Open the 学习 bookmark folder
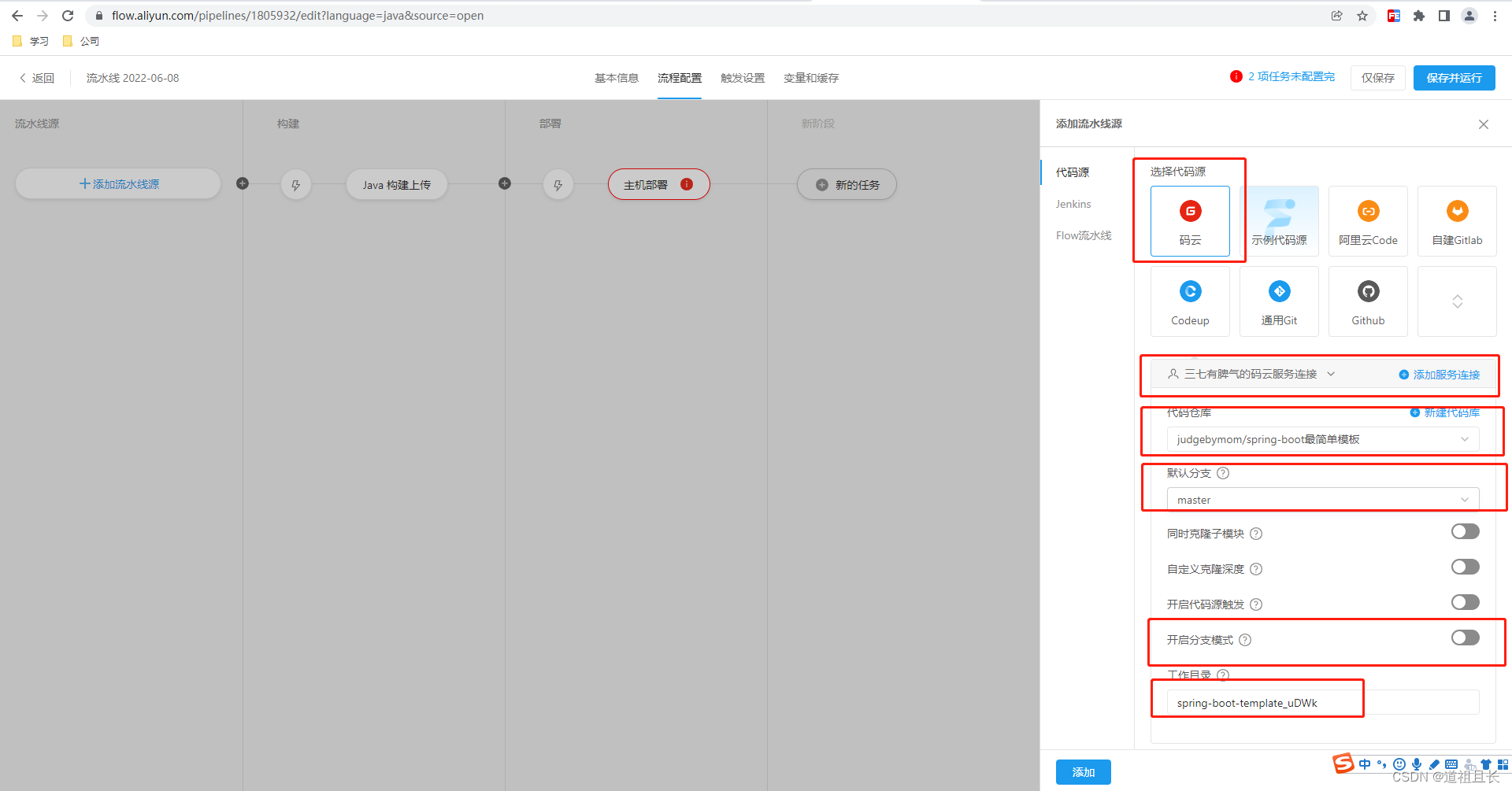Image resolution: width=1512 pixels, height=791 pixels. tap(31, 41)
